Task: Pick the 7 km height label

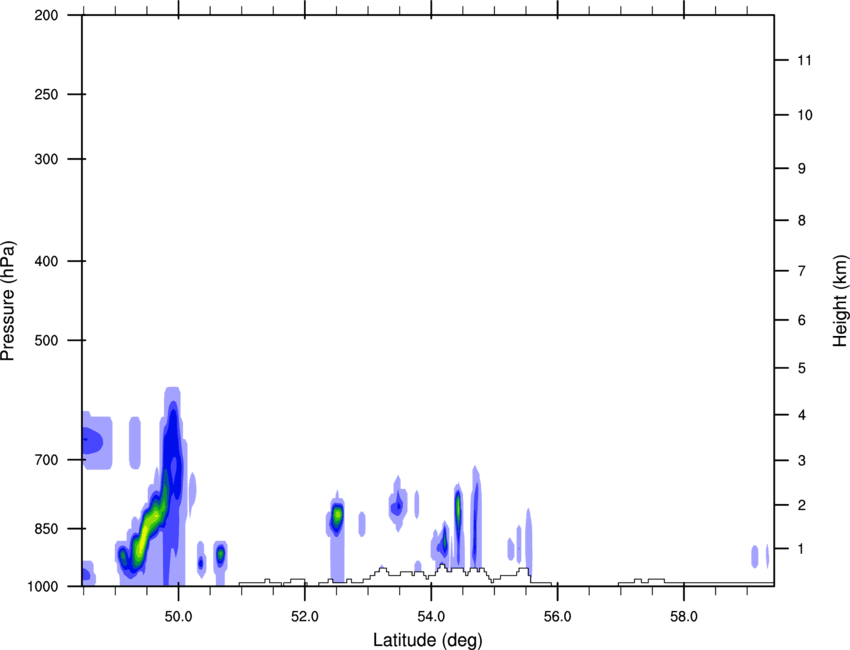Action: tap(802, 271)
